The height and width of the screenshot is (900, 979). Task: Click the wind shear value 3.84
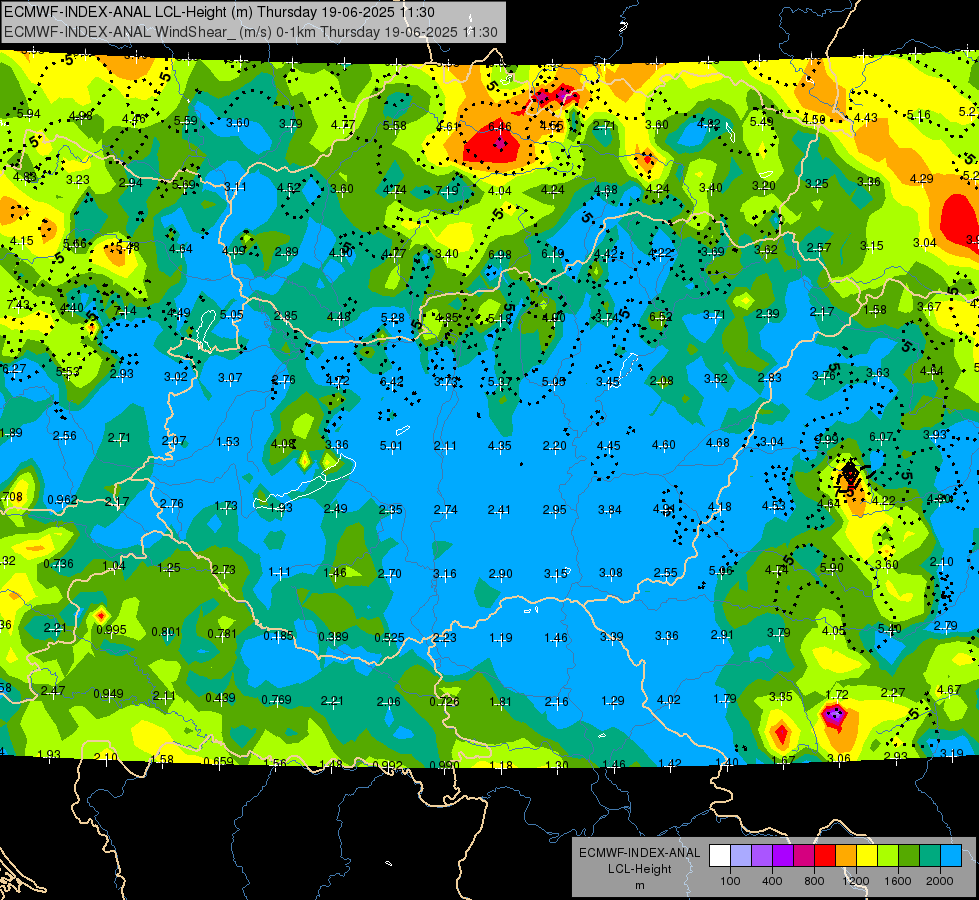[x=609, y=510]
